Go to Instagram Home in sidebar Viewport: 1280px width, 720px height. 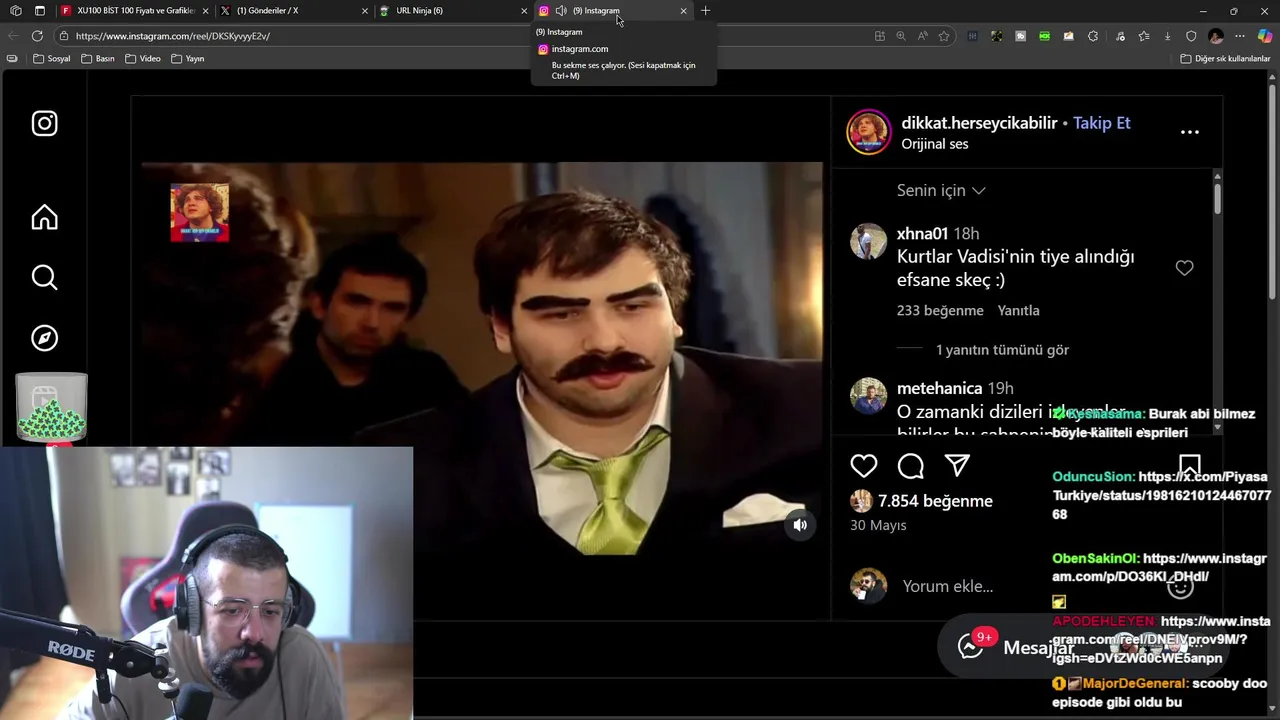point(44,217)
